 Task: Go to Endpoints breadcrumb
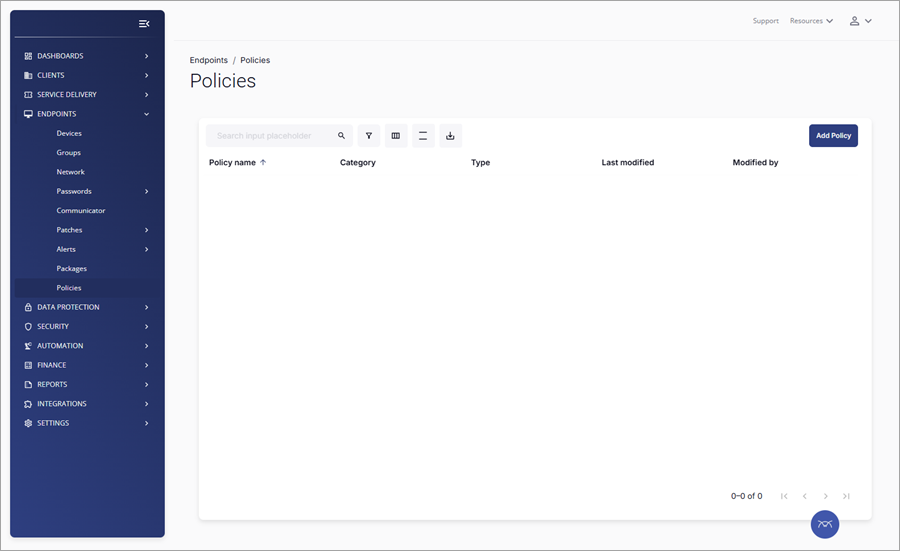208,60
